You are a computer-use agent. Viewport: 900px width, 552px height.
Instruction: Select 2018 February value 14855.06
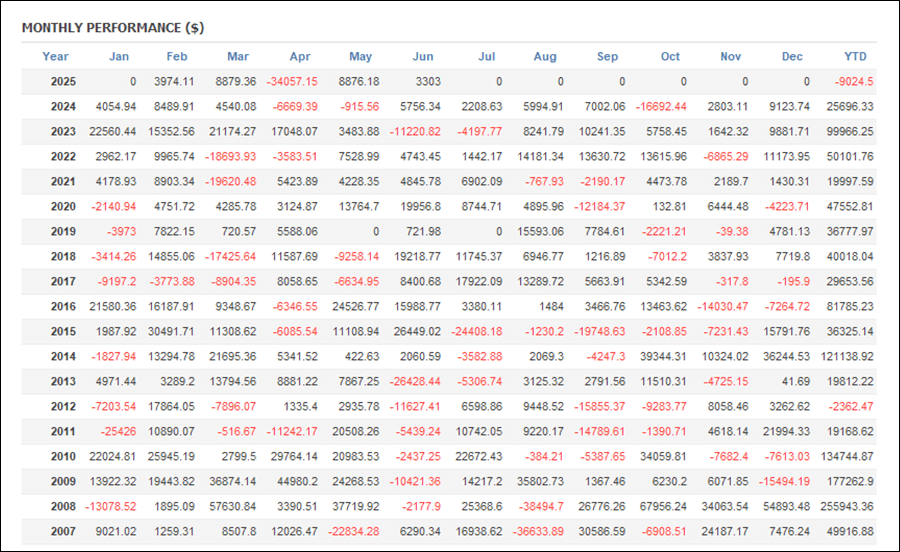pyautogui.click(x=171, y=256)
